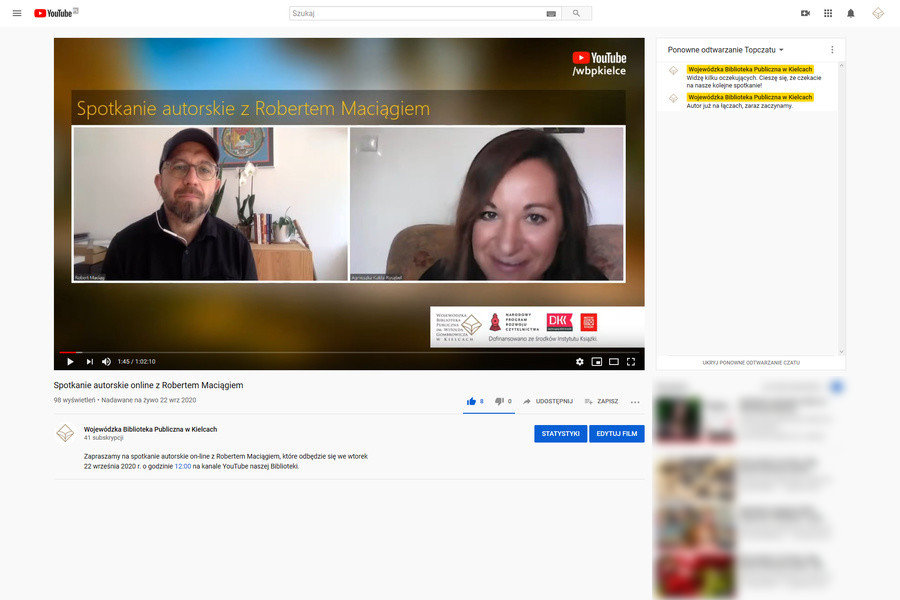900x600 pixels.
Task: Mute the video with the speaker icon
Action: click(106, 361)
